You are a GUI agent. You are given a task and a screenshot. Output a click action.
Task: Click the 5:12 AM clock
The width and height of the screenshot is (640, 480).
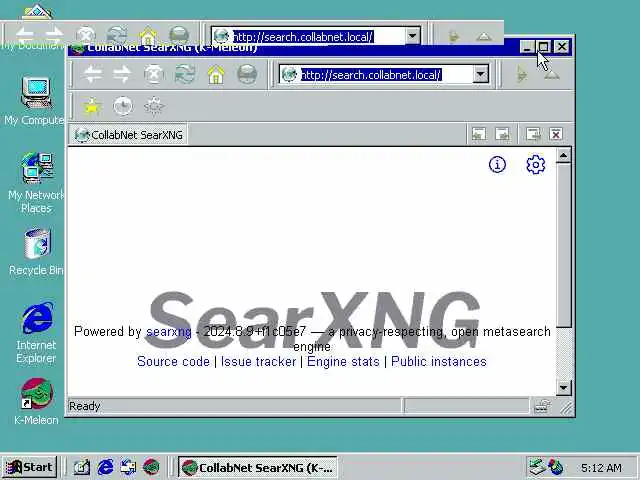click(x=601, y=467)
